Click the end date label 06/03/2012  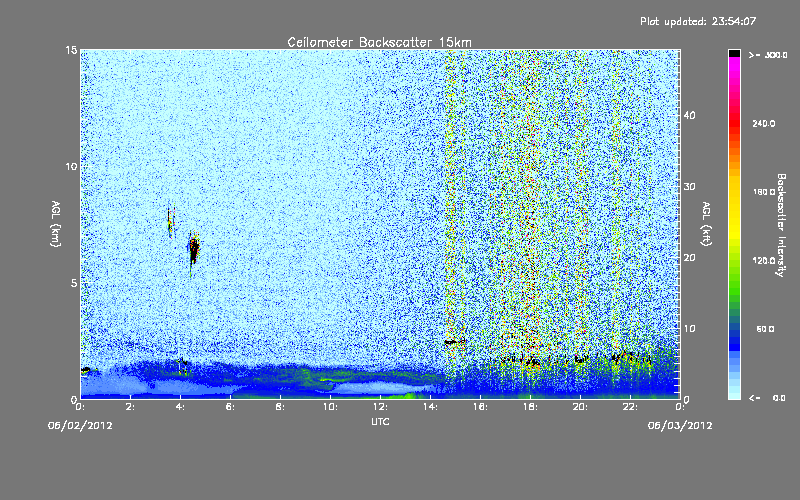tap(680, 426)
